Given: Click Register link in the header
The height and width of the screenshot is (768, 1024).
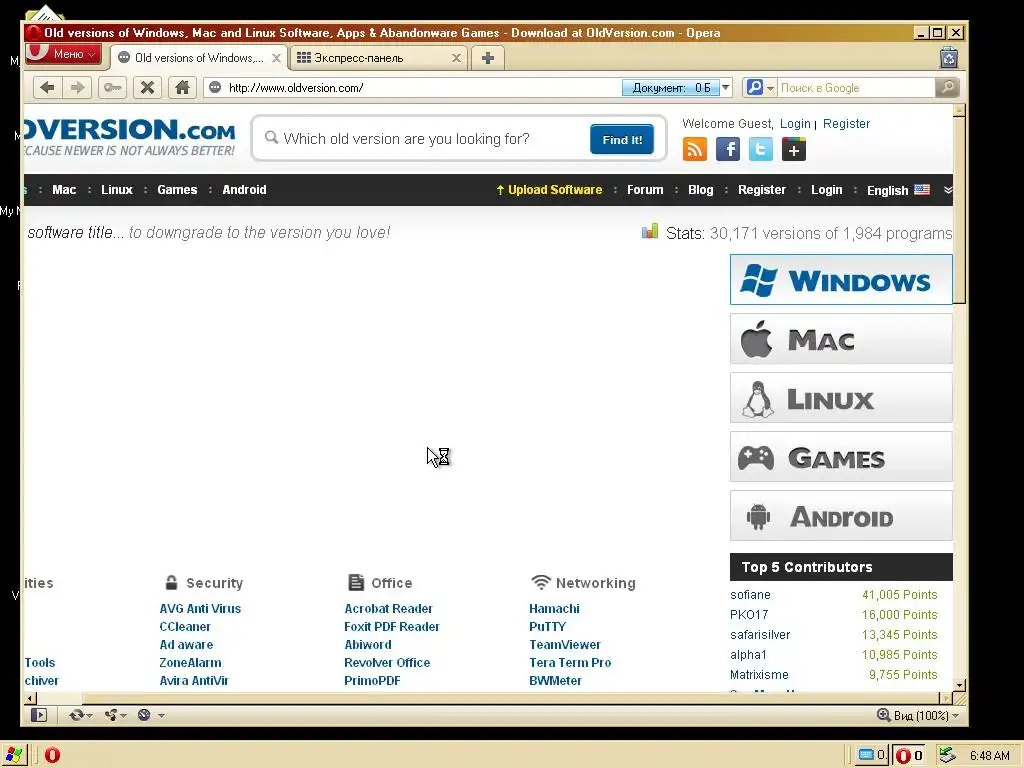Looking at the screenshot, I should [846, 123].
